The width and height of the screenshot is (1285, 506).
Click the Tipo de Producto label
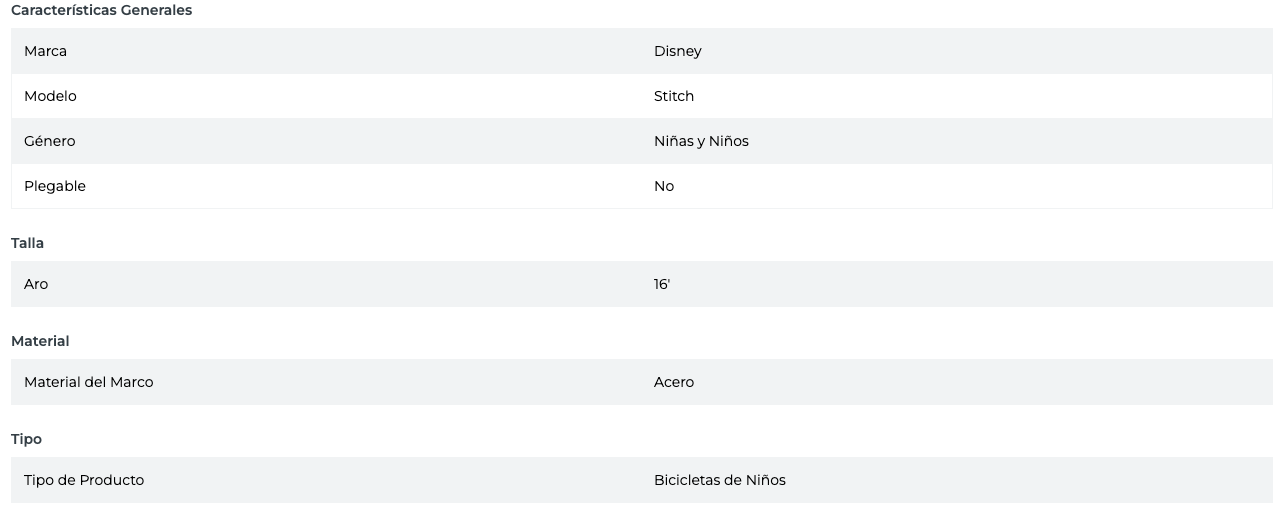click(84, 480)
